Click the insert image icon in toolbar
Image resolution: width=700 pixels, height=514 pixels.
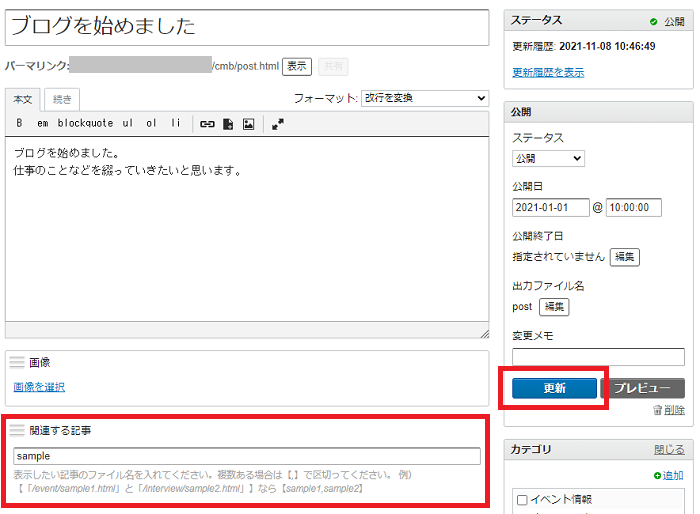(249, 124)
